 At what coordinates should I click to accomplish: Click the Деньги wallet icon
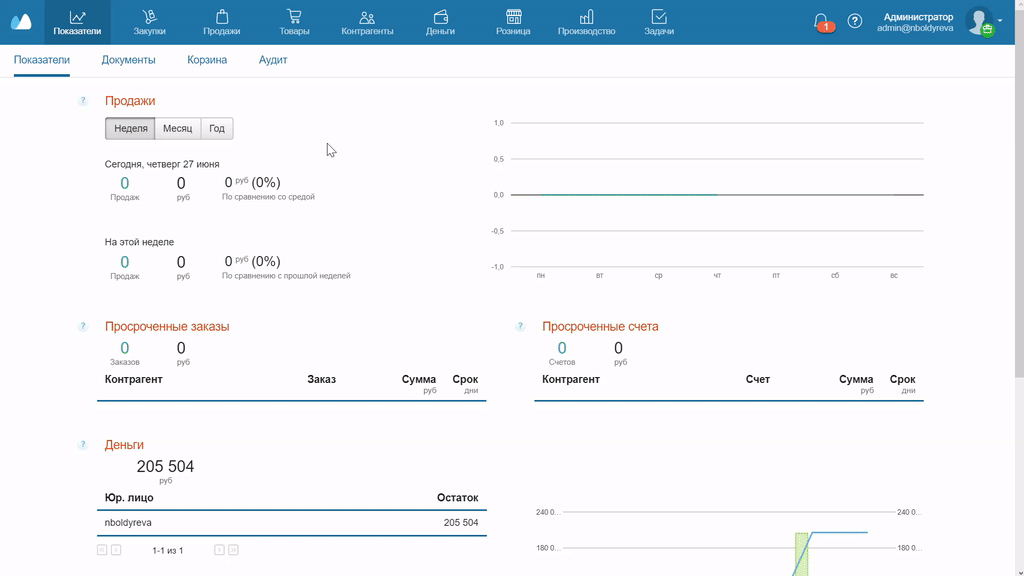pyautogui.click(x=440, y=17)
